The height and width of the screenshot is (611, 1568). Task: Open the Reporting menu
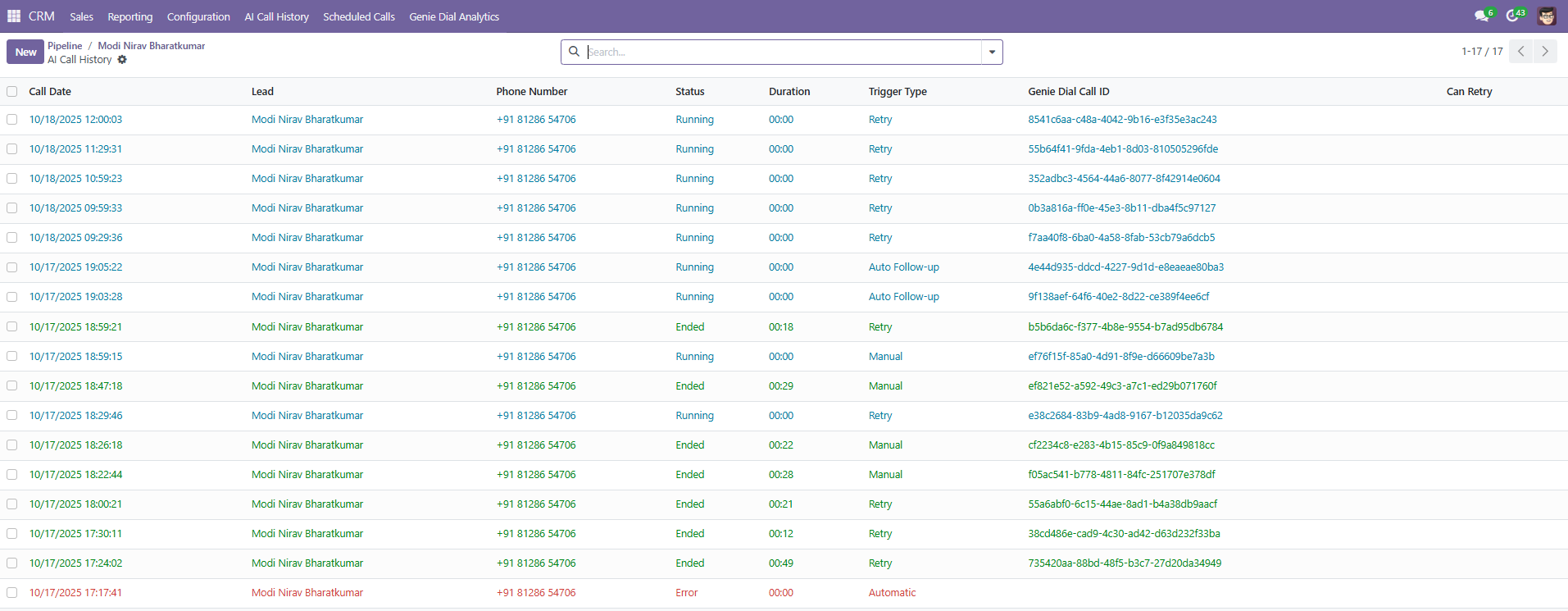click(x=130, y=16)
